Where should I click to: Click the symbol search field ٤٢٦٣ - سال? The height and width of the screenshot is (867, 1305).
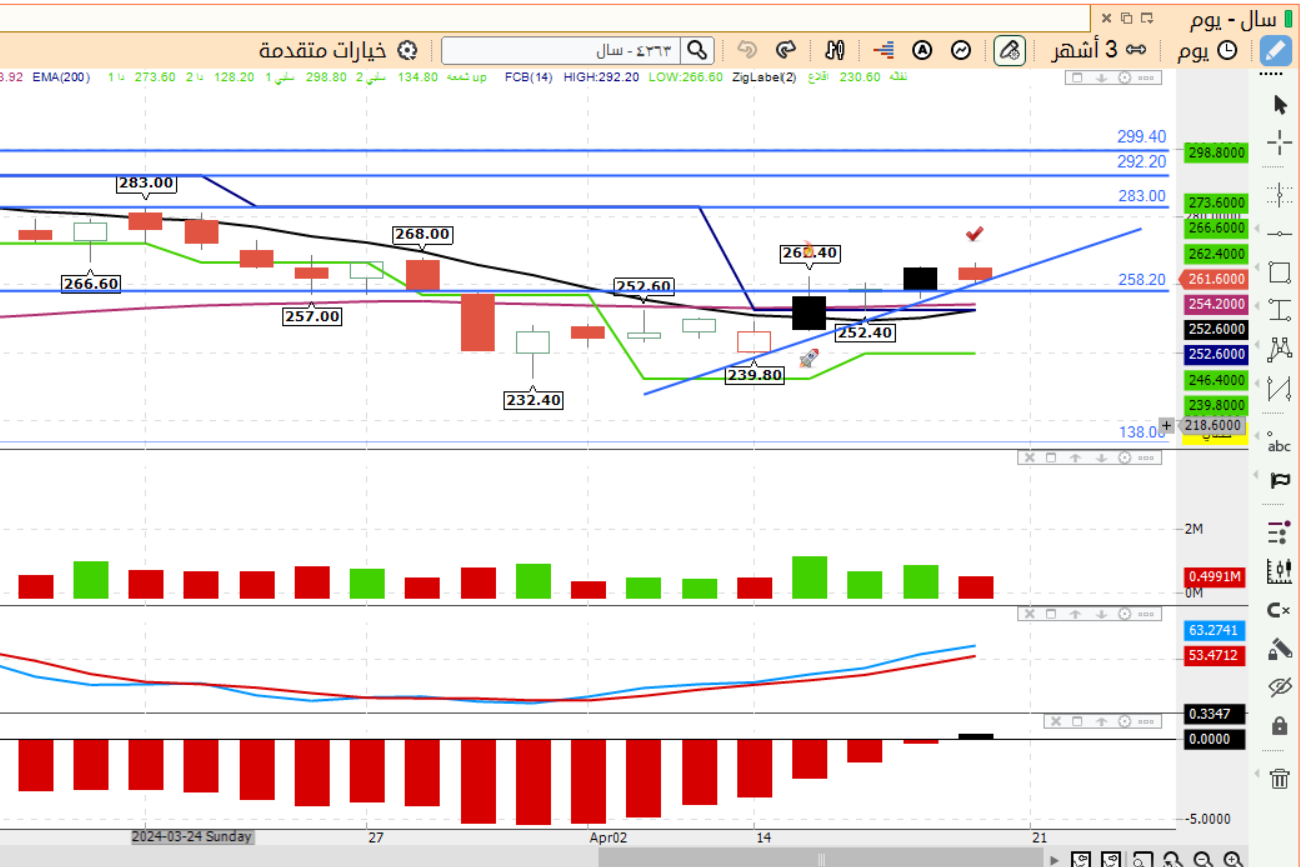[x=562, y=50]
